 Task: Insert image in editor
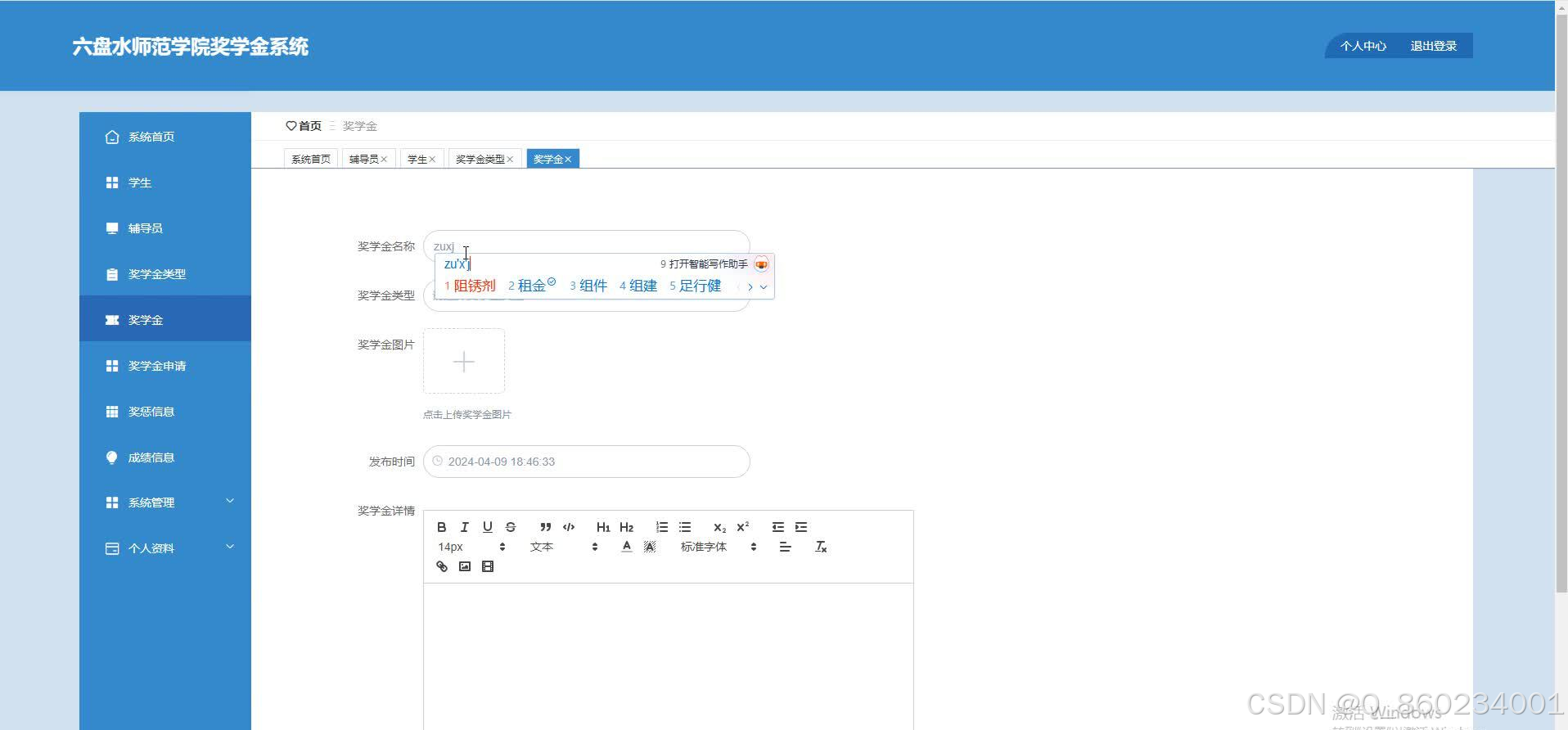(465, 566)
